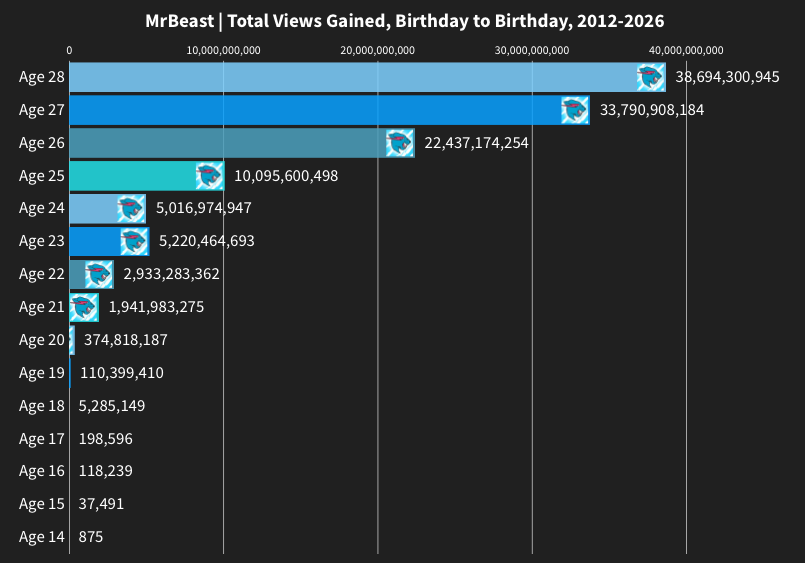The image size is (805, 563).
Task: Click the Age 20 row label
Action: (x=42, y=340)
